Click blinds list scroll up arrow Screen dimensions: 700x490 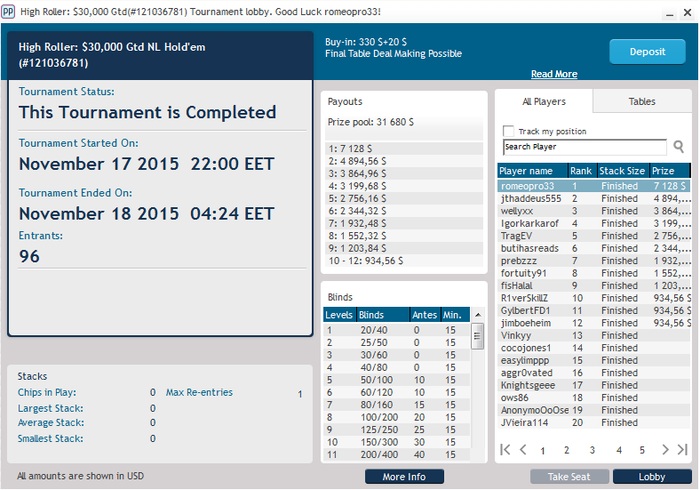(x=478, y=315)
